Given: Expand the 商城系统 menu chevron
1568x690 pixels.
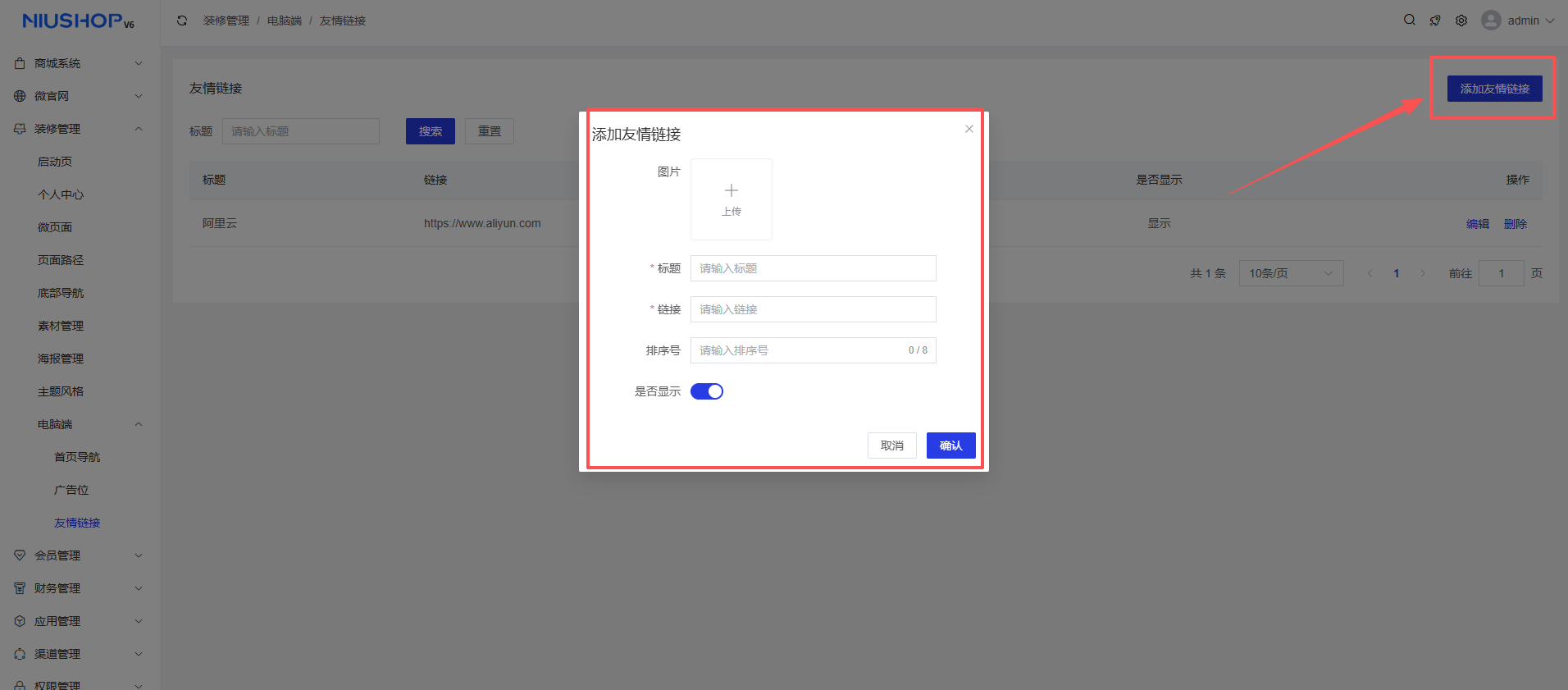Looking at the screenshot, I should pos(139,63).
